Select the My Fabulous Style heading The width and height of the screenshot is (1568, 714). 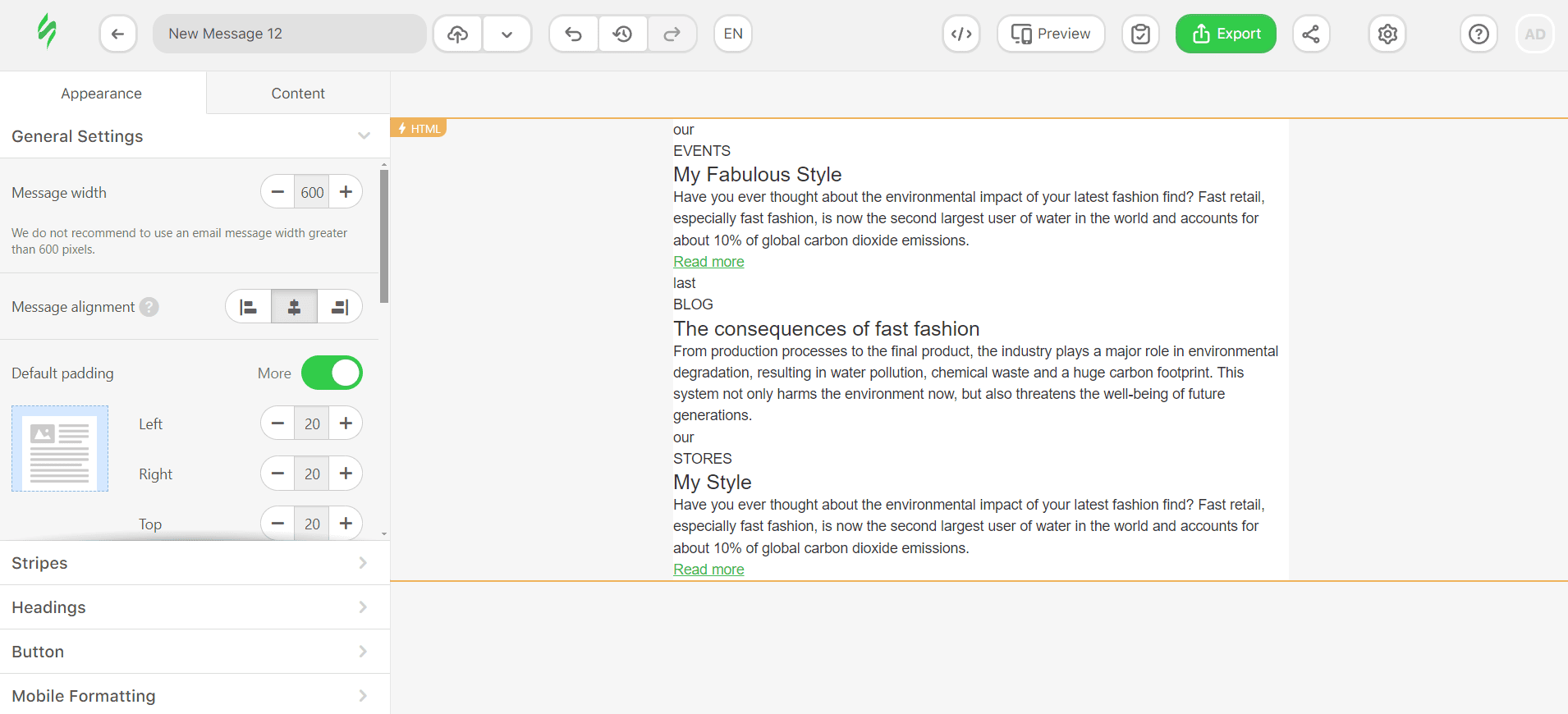click(x=757, y=174)
